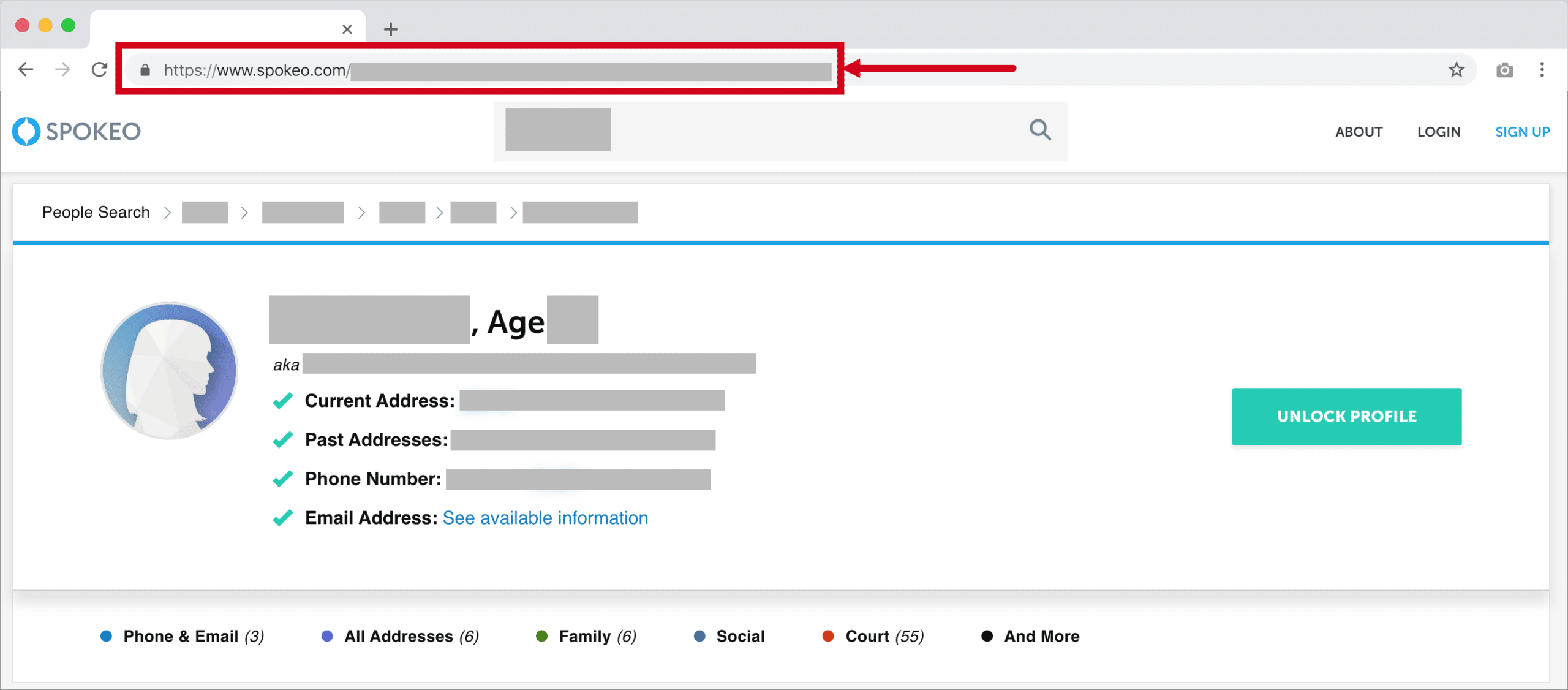Bookmark page with the star icon
This screenshot has height=690, width=1568.
1456,70
